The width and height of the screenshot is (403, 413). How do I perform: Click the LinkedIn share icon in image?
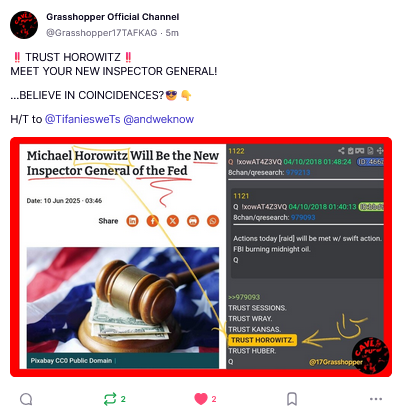132,221
